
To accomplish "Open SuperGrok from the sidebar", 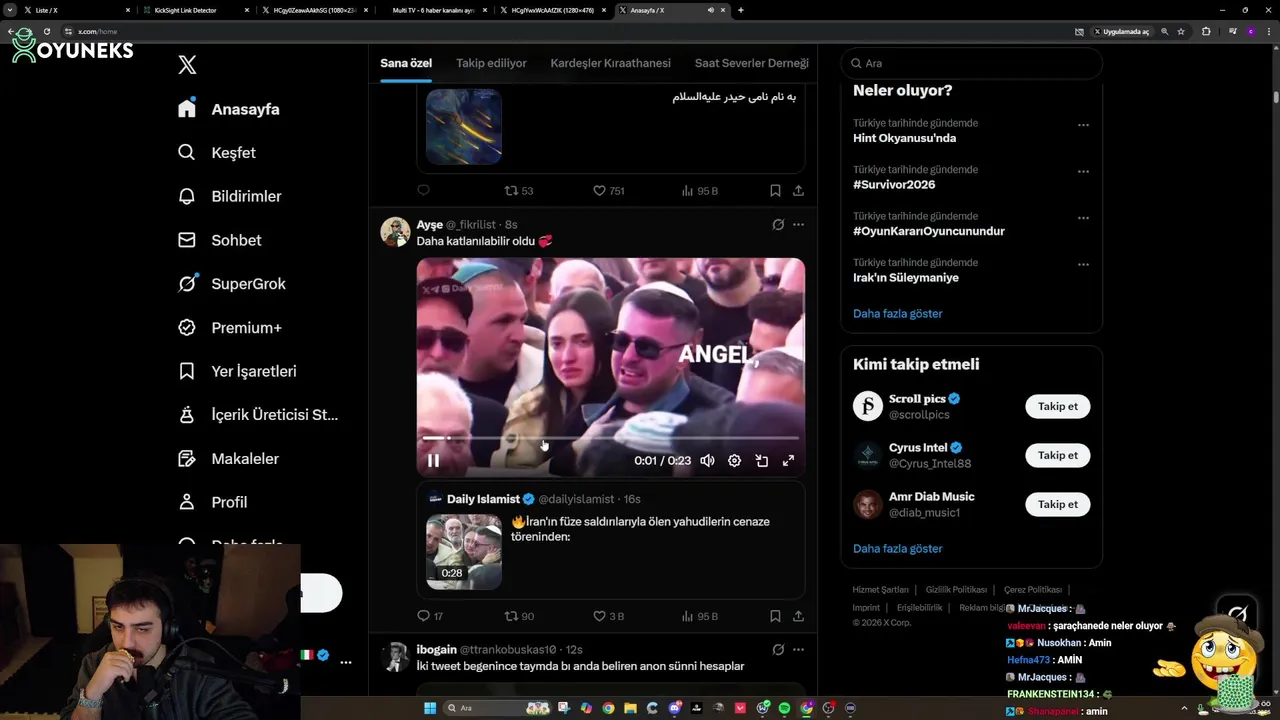I will pos(231,284).
